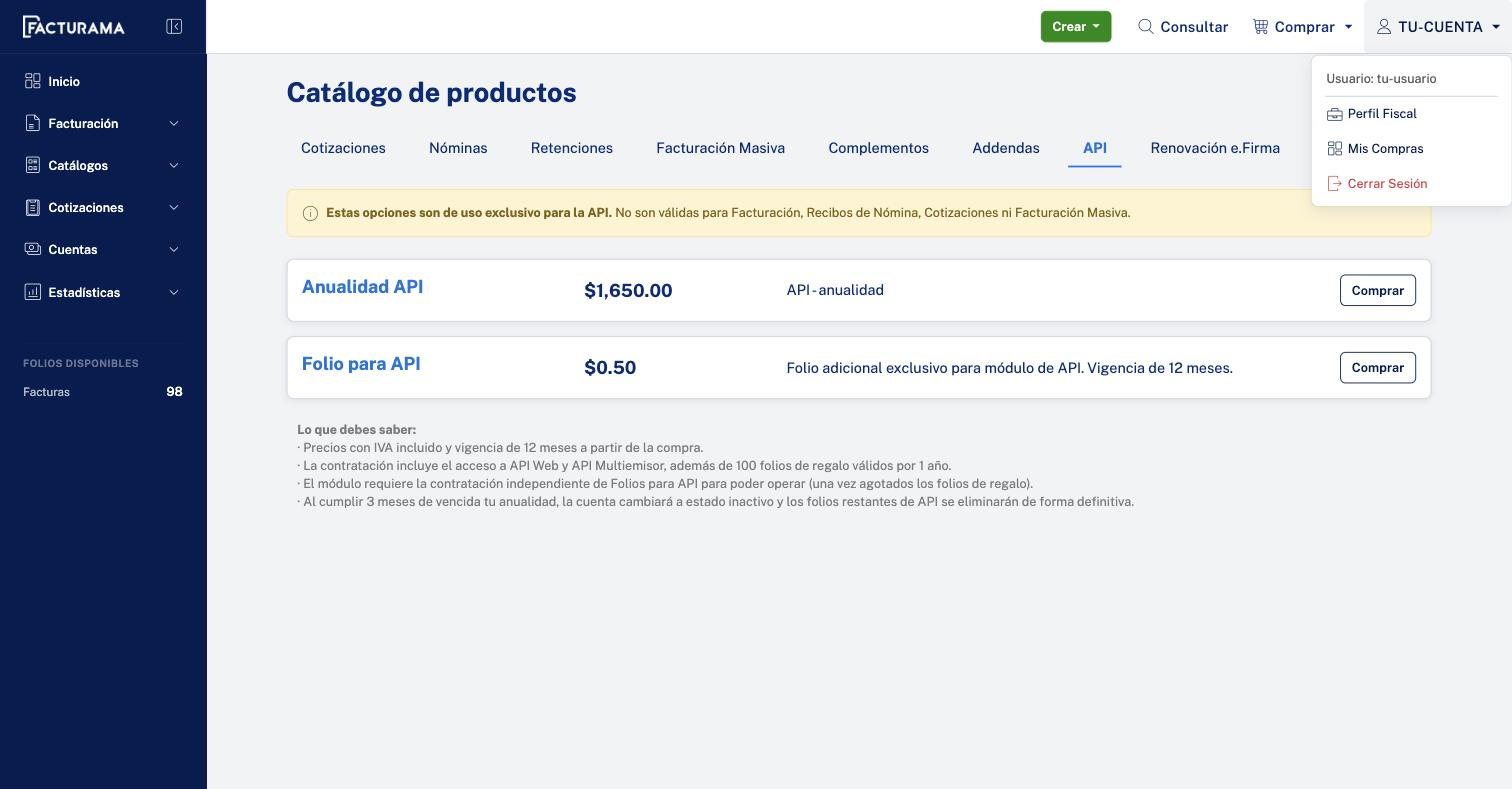The width and height of the screenshot is (1512, 789).
Task: Click the 'Lo que debes saber:' heading
Action: (356, 430)
